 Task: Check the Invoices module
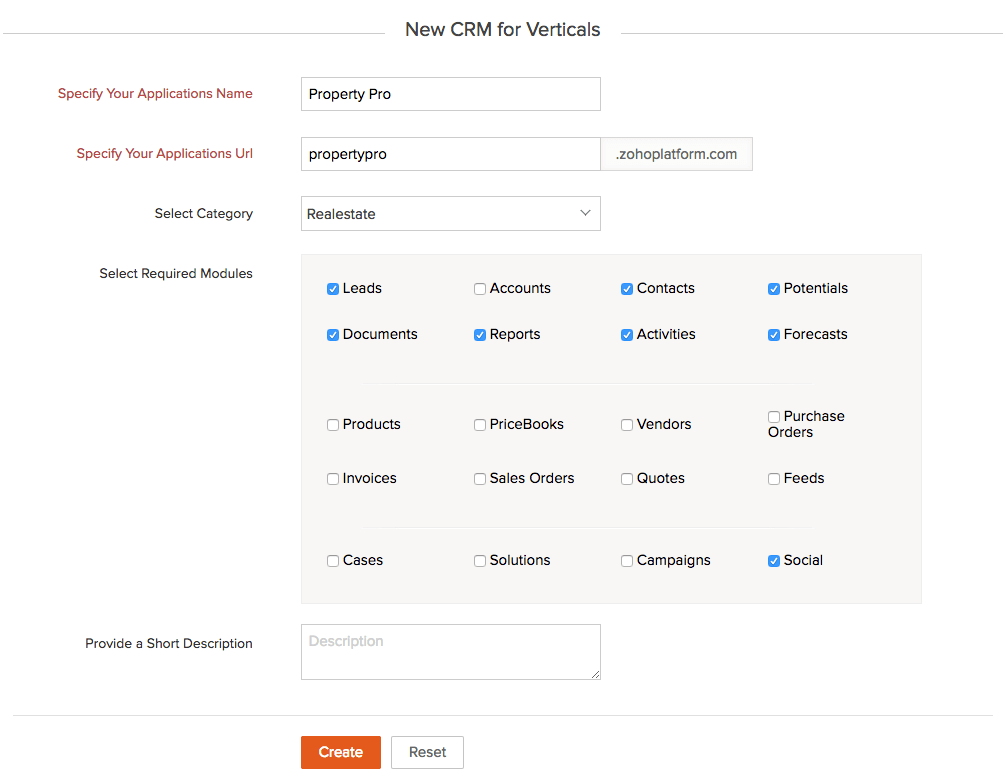332,479
